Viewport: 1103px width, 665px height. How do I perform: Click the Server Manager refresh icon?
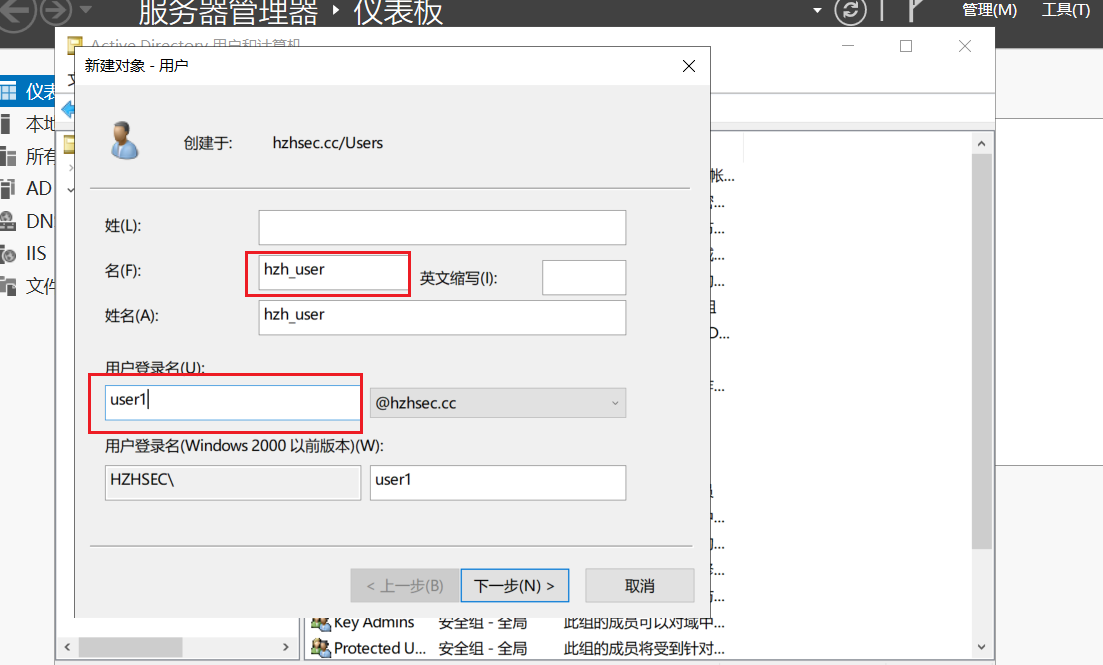point(850,11)
